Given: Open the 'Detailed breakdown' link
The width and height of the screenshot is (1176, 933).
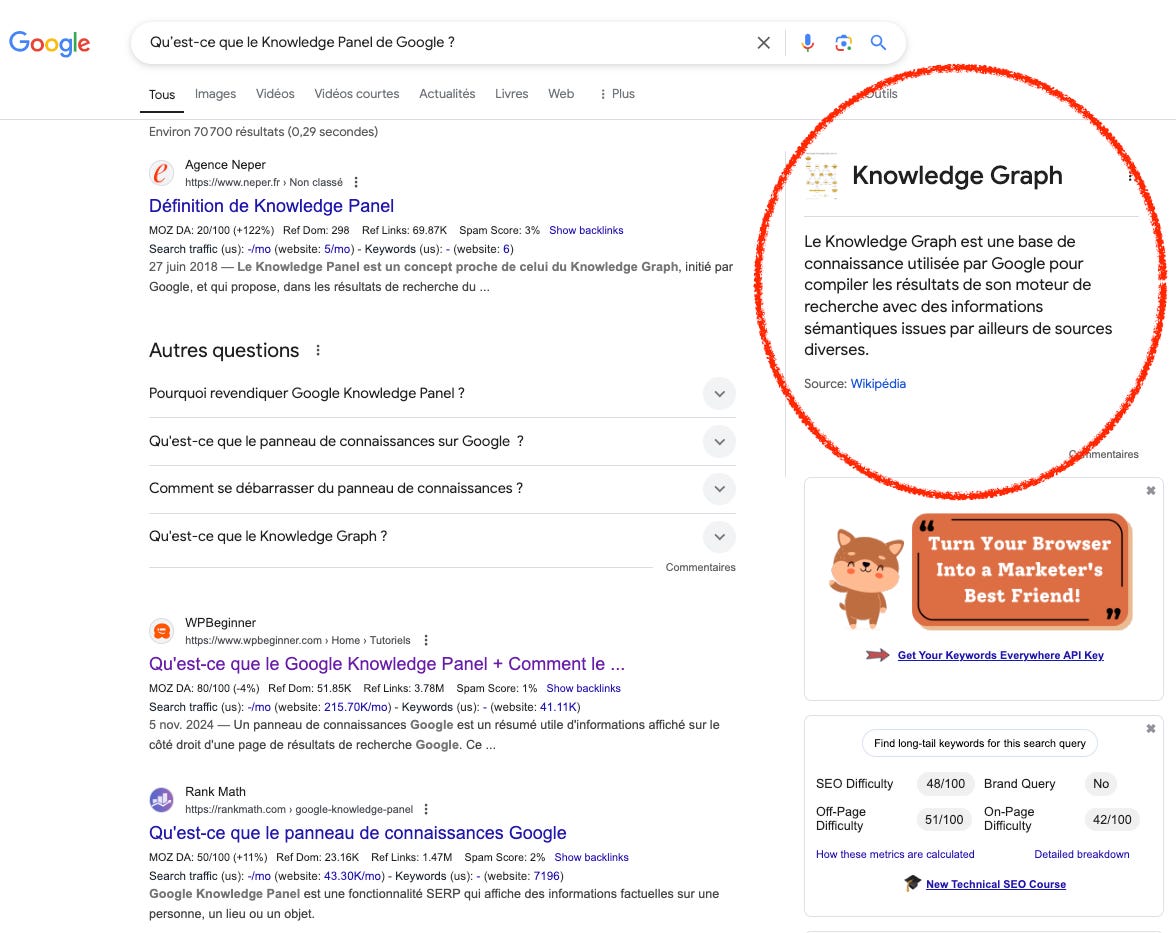Looking at the screenshot, I should coord(1082,854).
